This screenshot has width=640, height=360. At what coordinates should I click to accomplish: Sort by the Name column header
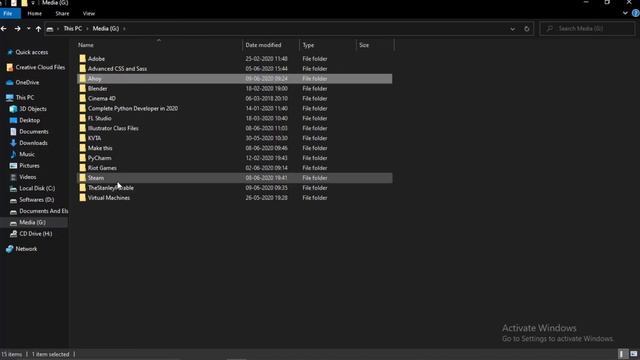pyautogui.click(x=86, y=45)
